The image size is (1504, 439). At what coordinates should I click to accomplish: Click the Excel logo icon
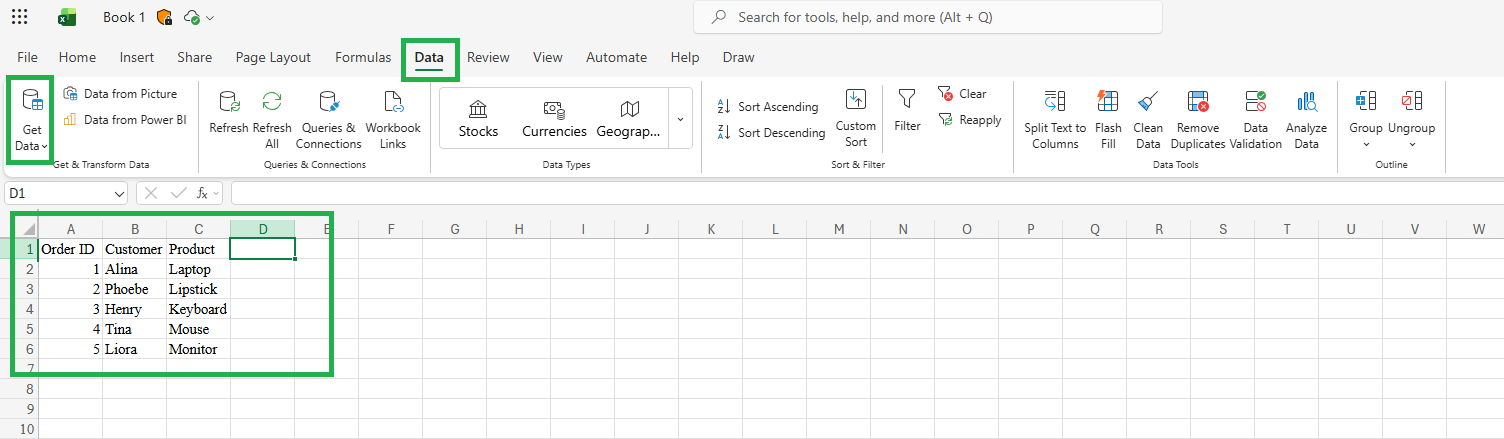click(67, 17)
